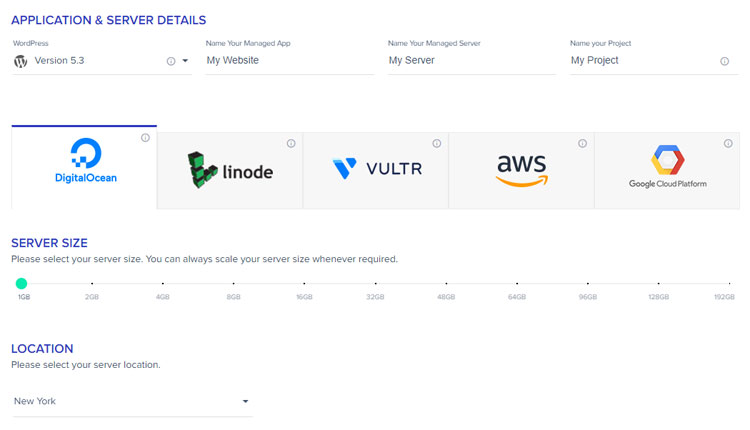Screen dimensions: 750x430
Task: Expand the New York location dropdown
Action: (245, 401)
